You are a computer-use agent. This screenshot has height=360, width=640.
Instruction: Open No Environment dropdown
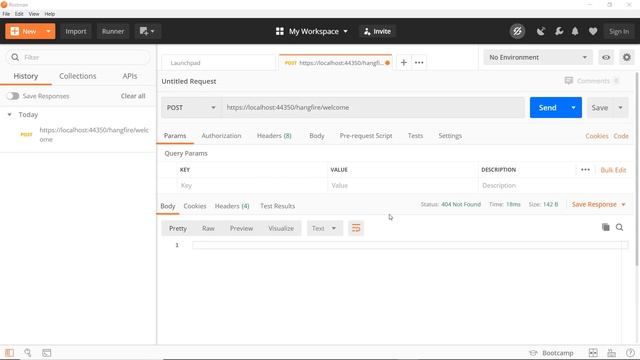click(x=538, y=58)
